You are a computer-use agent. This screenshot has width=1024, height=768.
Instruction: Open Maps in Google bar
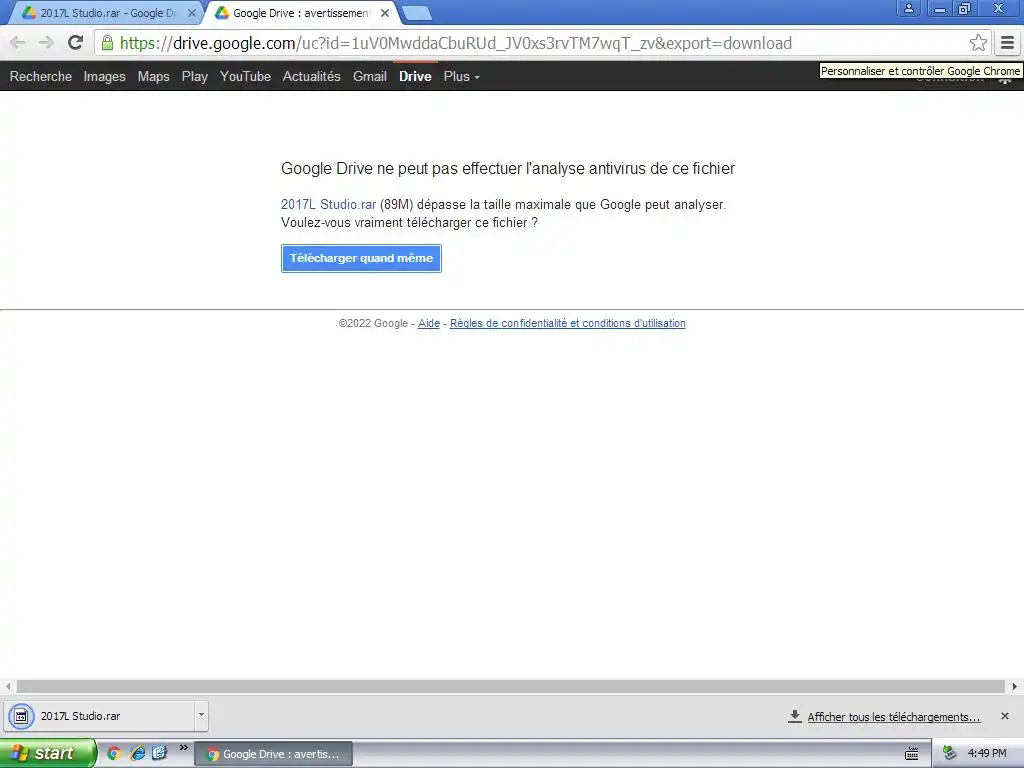pyautogui.click(x=153, y=76)
